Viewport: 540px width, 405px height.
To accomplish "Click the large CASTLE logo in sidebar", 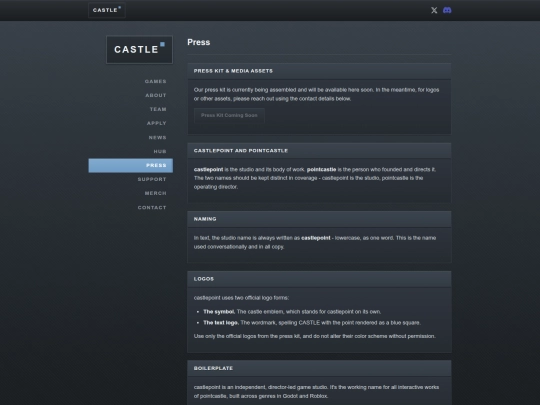I will click(x=139, y=50).
